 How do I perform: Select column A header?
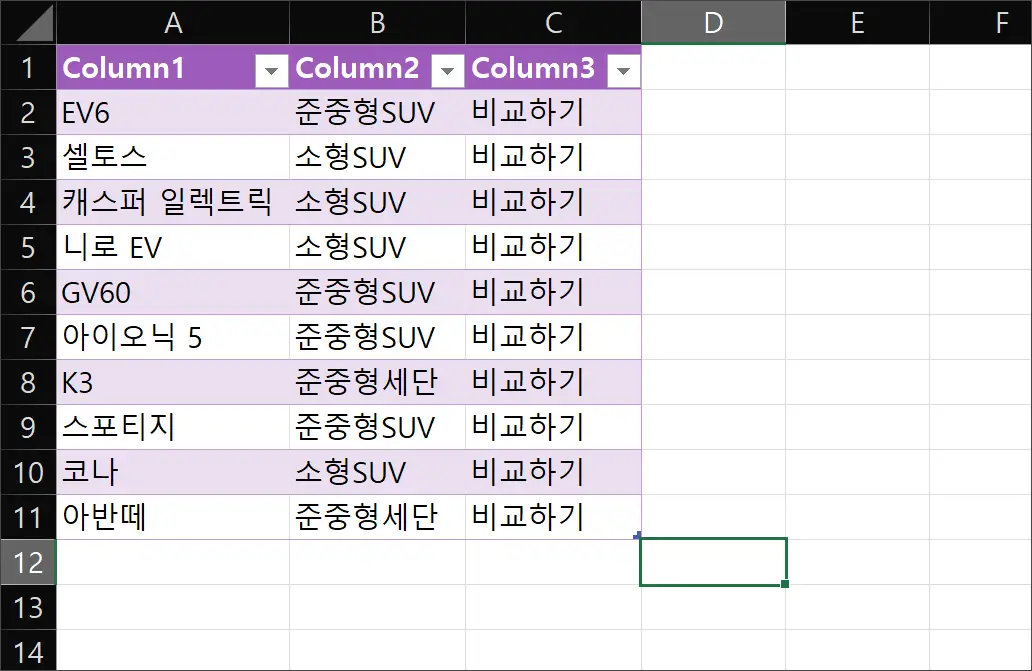173,23
